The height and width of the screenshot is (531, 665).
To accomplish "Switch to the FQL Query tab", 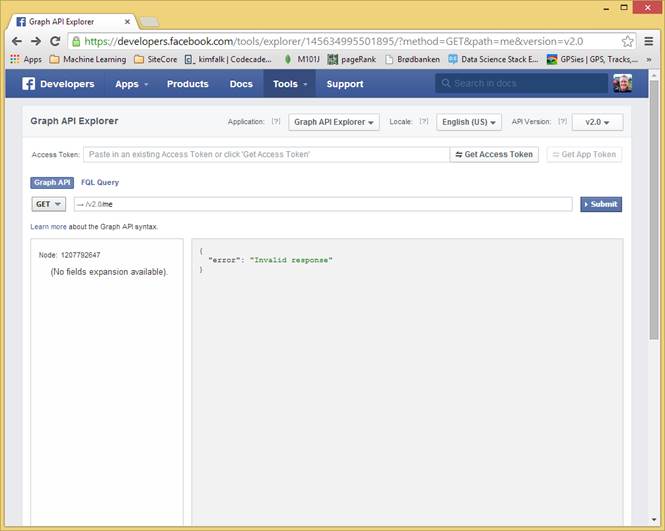I will point(100,182).
